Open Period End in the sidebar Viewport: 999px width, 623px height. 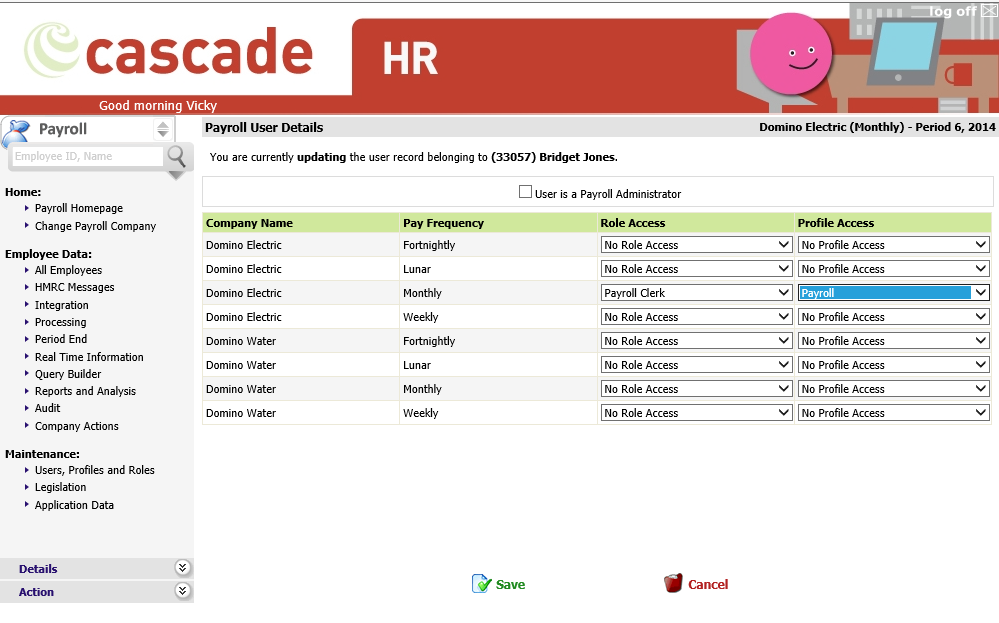point(61,340)
